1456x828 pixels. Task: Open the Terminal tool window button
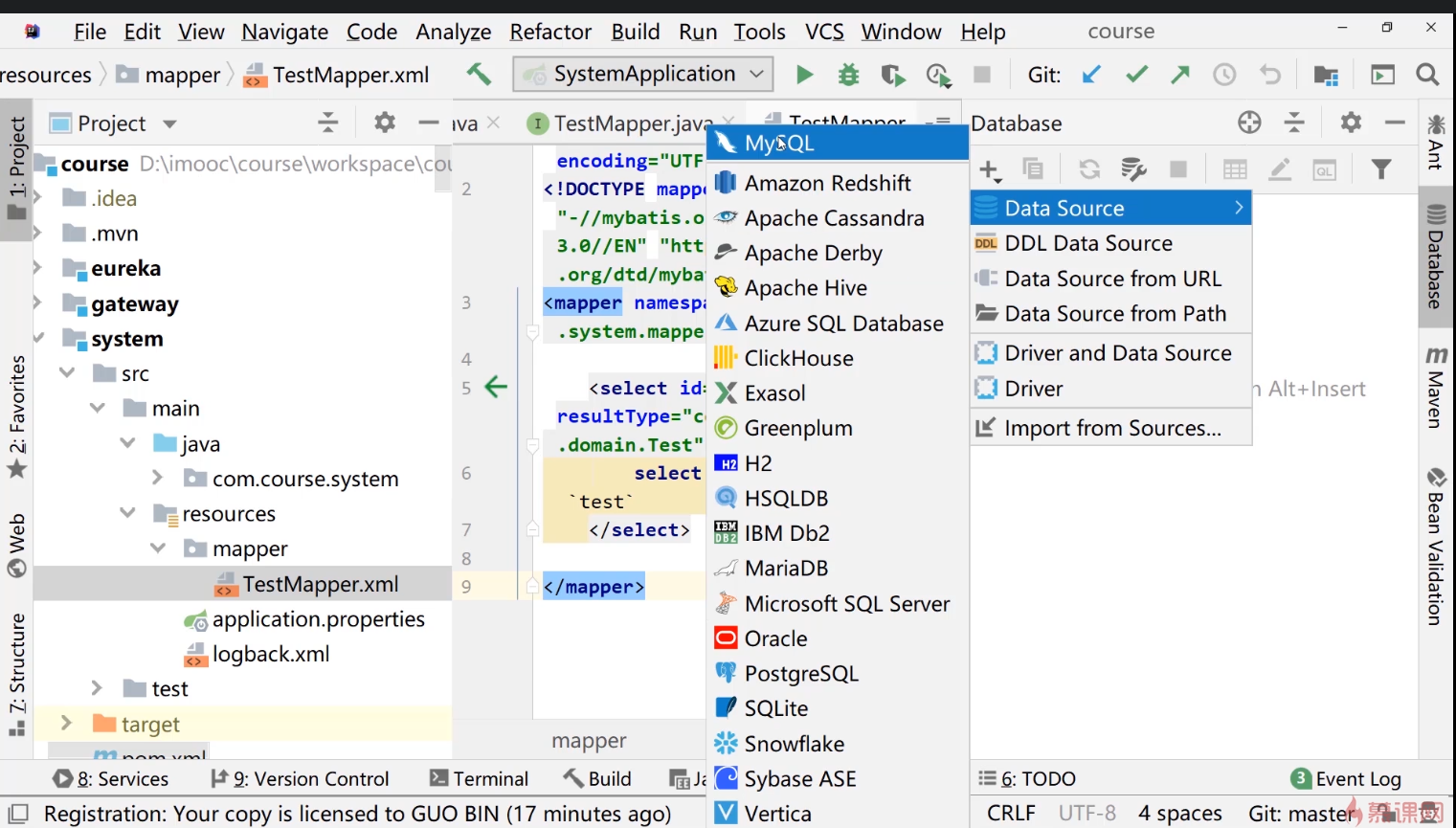[x=480, y=779]
